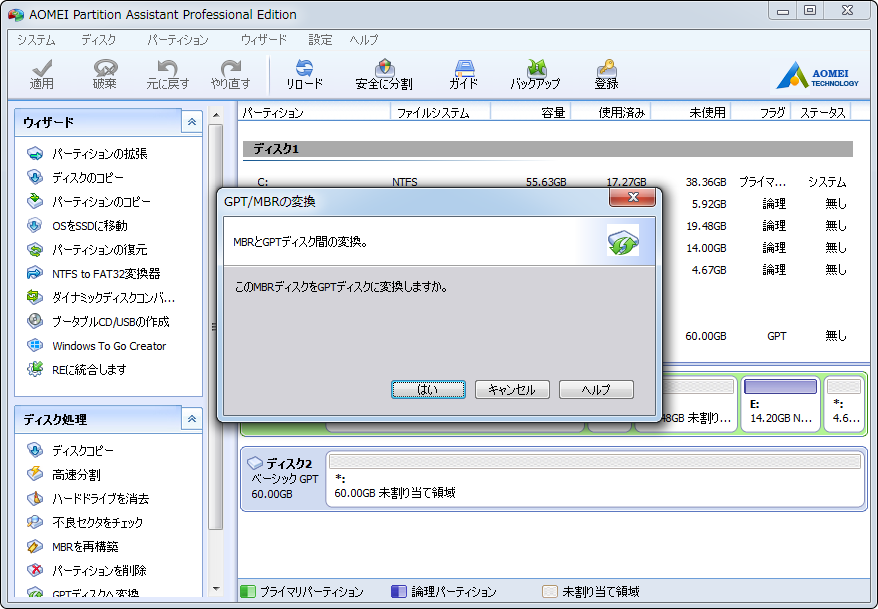Click the パーティションの復元 wizard icon
The width and height of the screenshot is (878, 609).
coord(35,250)
